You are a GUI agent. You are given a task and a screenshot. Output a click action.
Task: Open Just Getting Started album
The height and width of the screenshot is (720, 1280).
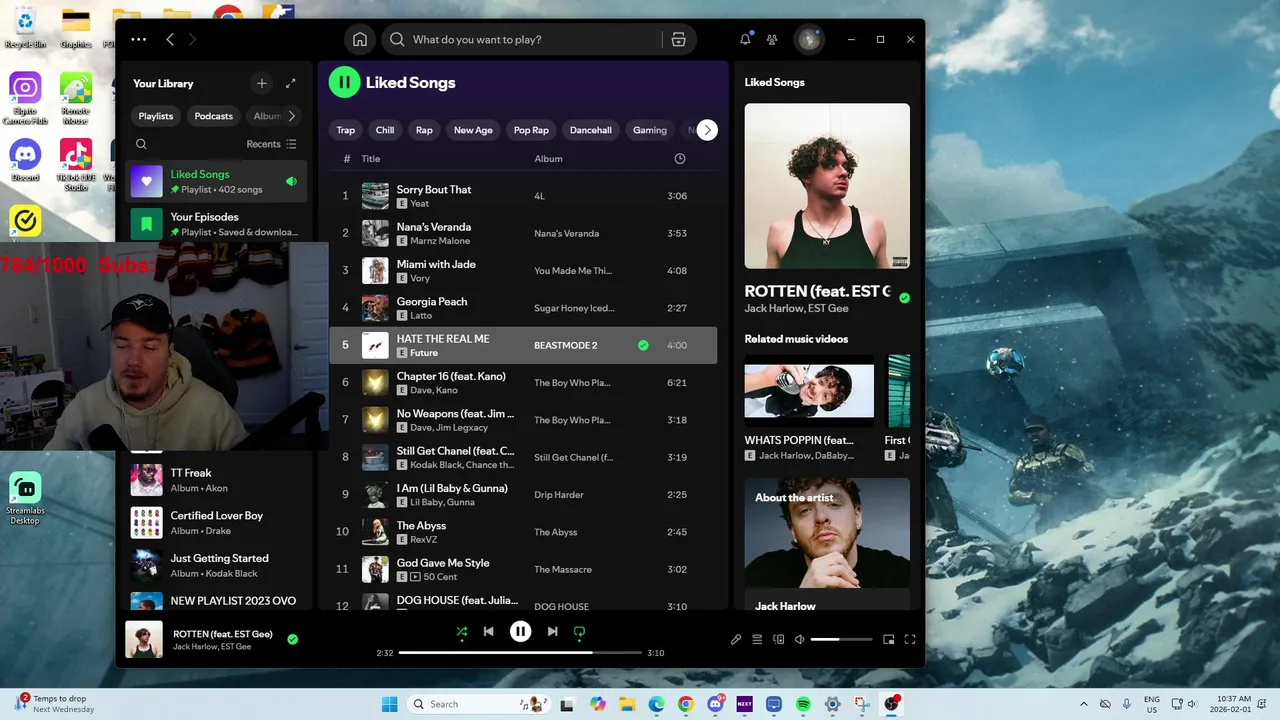[216, 566]
